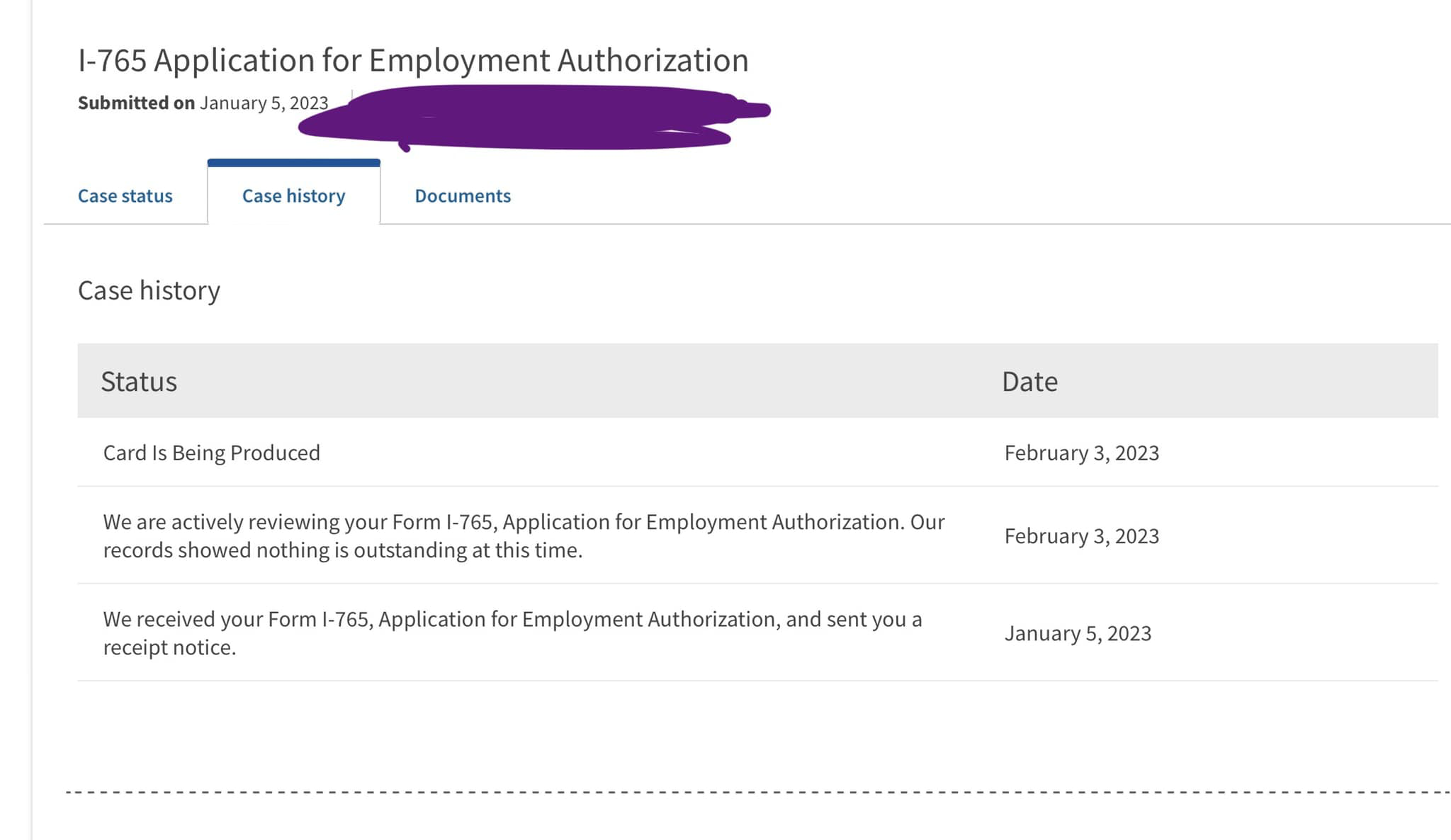Click the dashed separator line
Viewport: 1451px width, 840px height.
(758, 792)
